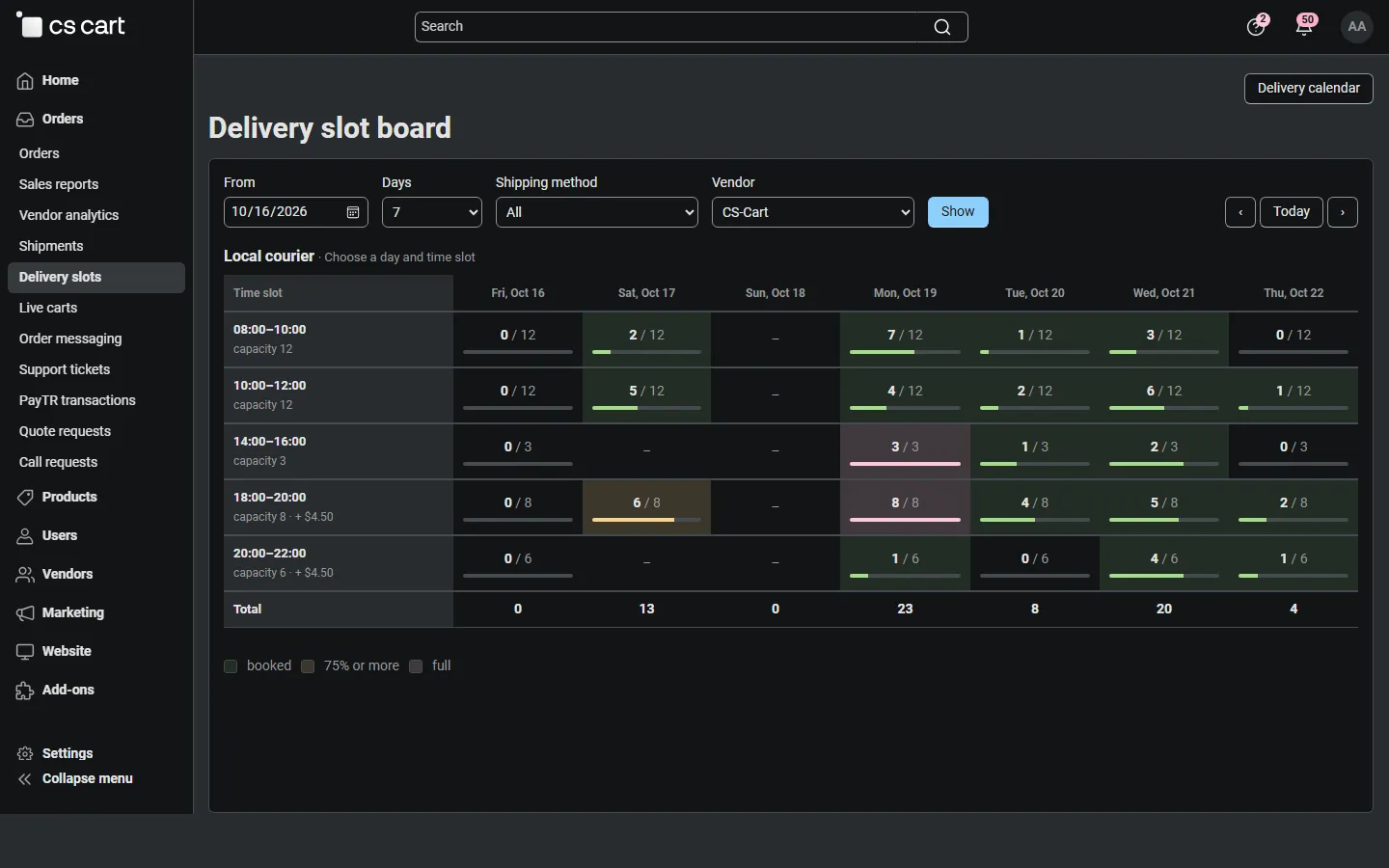The width and height of the screenshot is (1389, 868).
Task: Click the Marketing megaphone icon
Action: [x=25, y=613]
